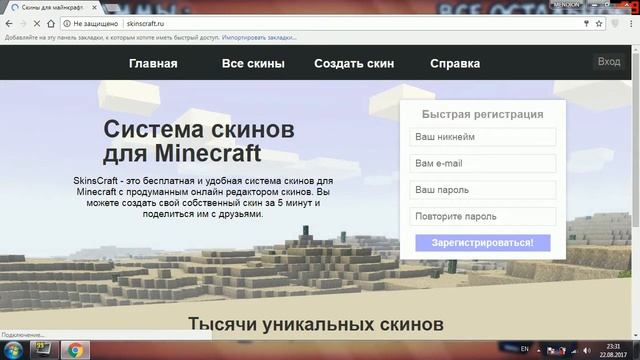The width and height of the screenshot is (640, 360).
Task: Click the Зарегистрироваться! button
Action: [483, 243]
